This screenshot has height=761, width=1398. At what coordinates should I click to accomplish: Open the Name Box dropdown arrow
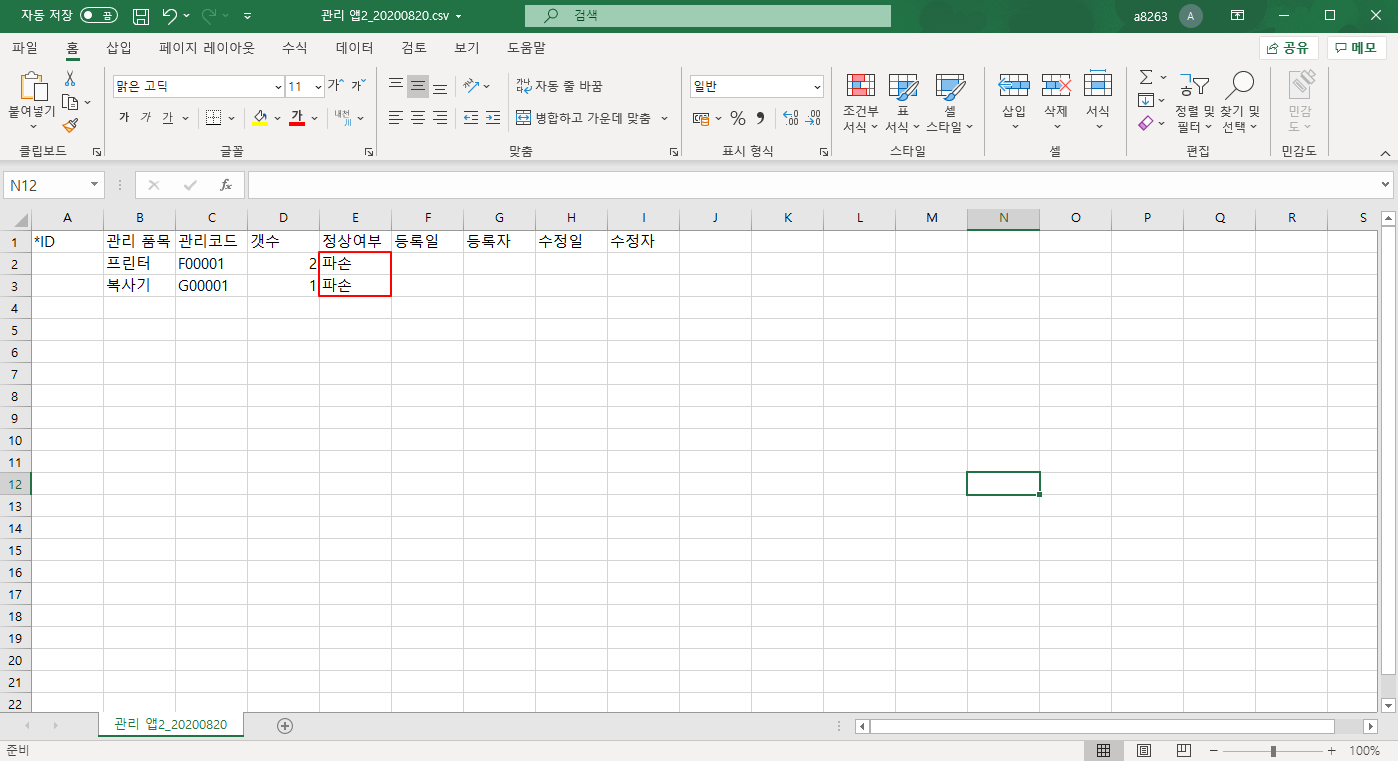pyautogui.click(x=95, y=185)
